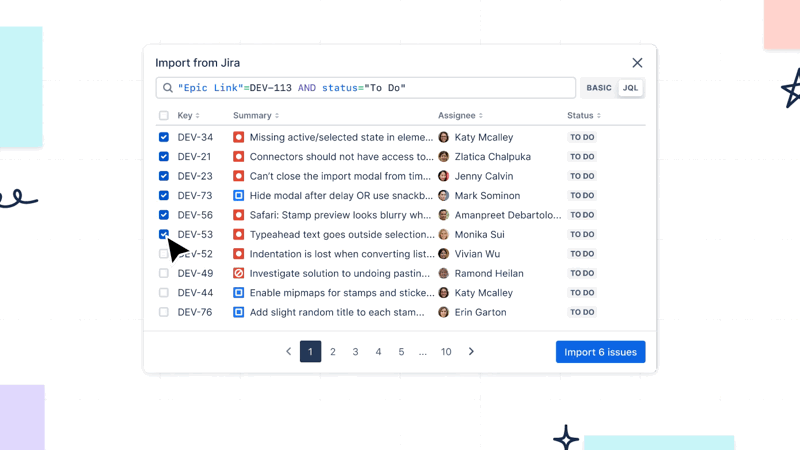Click Mark Sominon's avatar
800x450 pixels.
point(443,195)
